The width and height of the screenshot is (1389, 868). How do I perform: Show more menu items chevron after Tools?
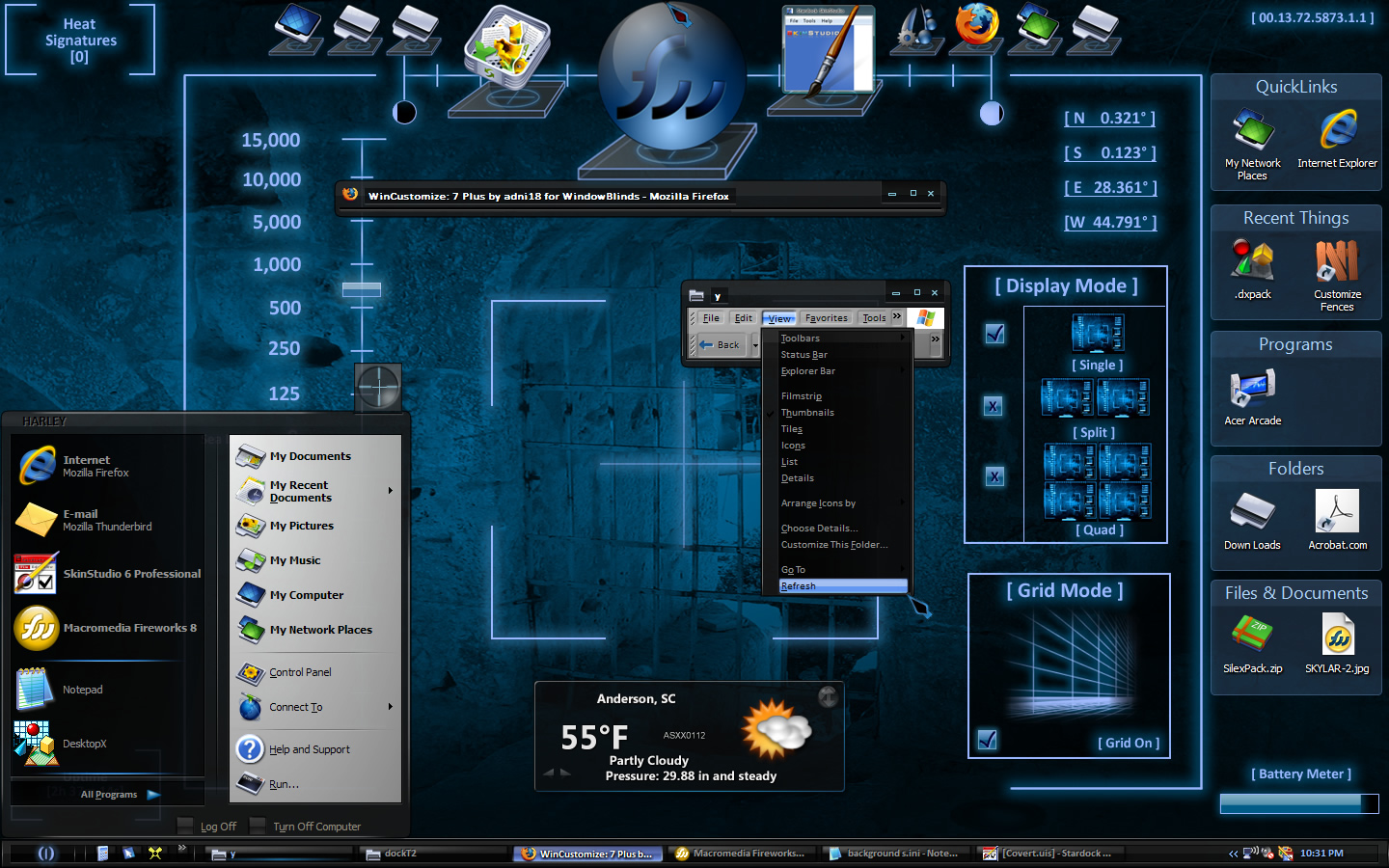click(x=897, y=317)
